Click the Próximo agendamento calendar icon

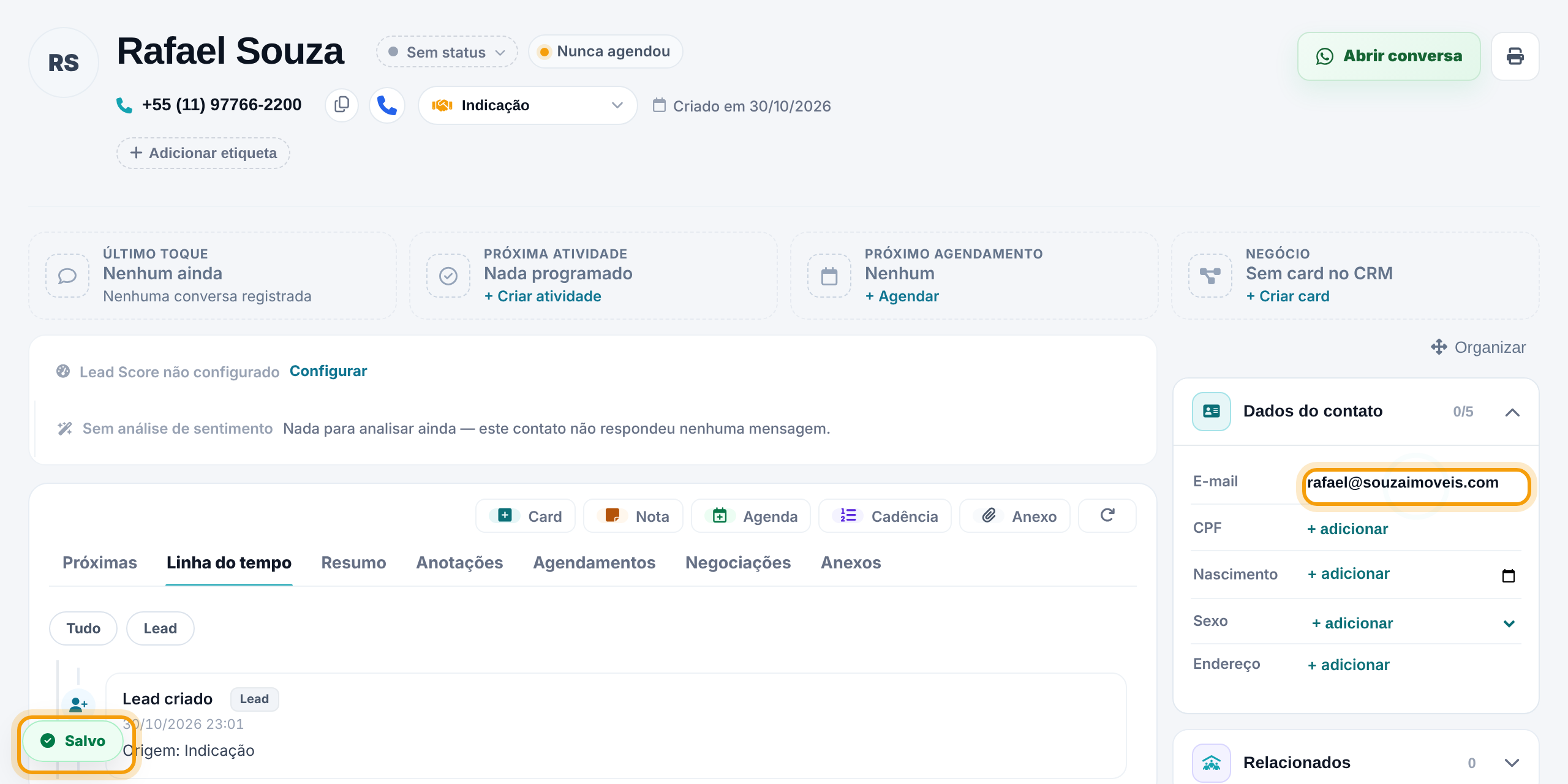(829, 276)
